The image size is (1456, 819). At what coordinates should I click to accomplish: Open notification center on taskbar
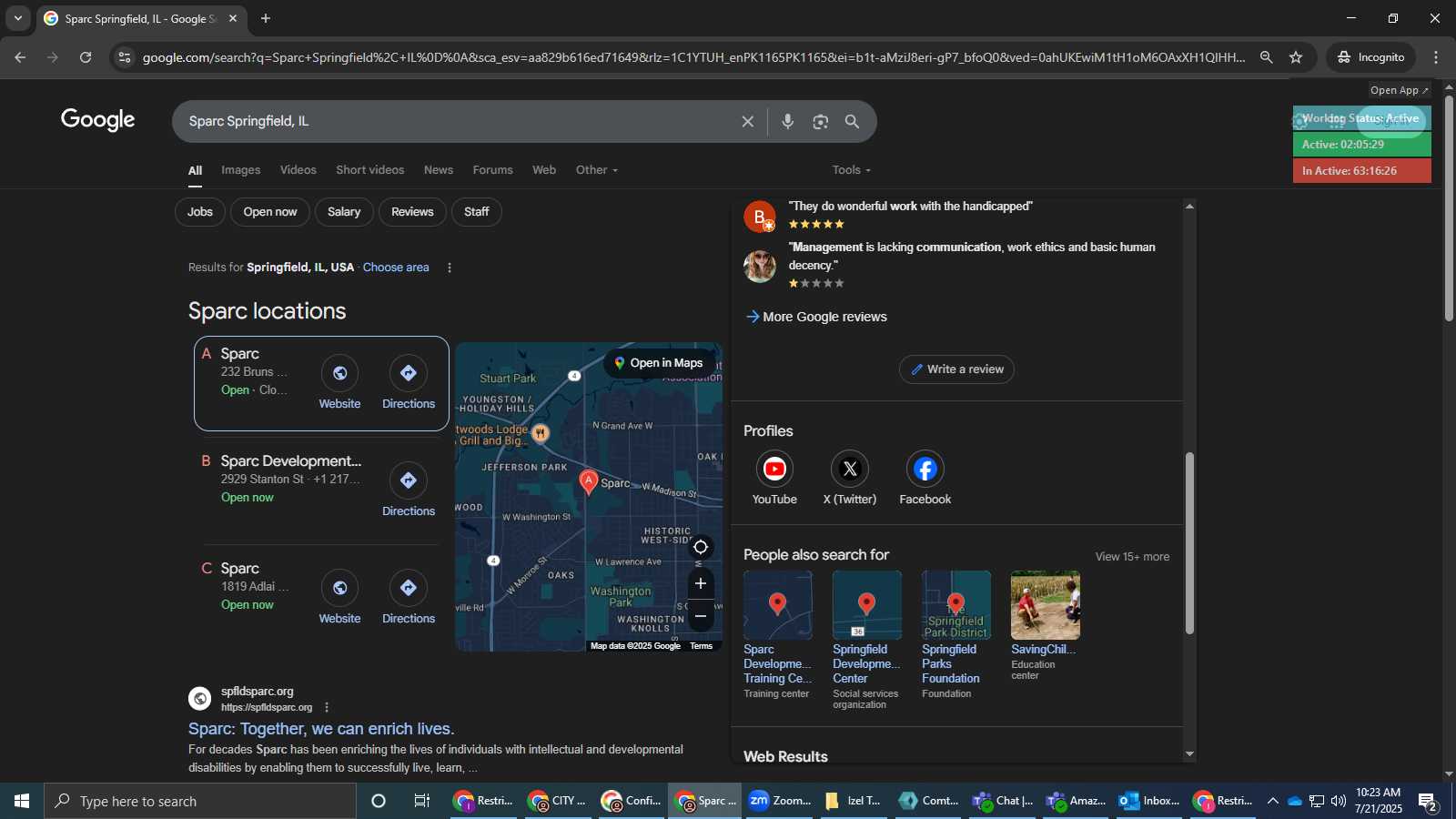point(1428,801)
